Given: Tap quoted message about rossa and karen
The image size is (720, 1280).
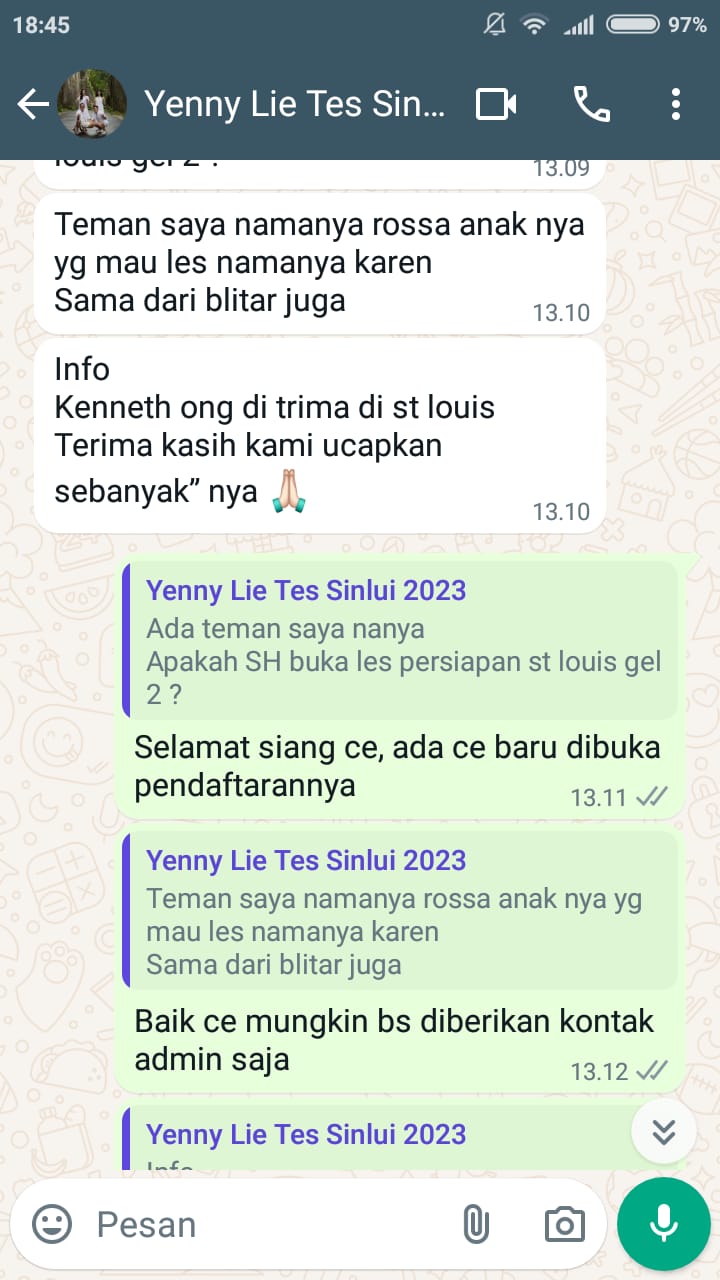Looking at the screenshot, I should pyautogui.click(x=400, y=910).
